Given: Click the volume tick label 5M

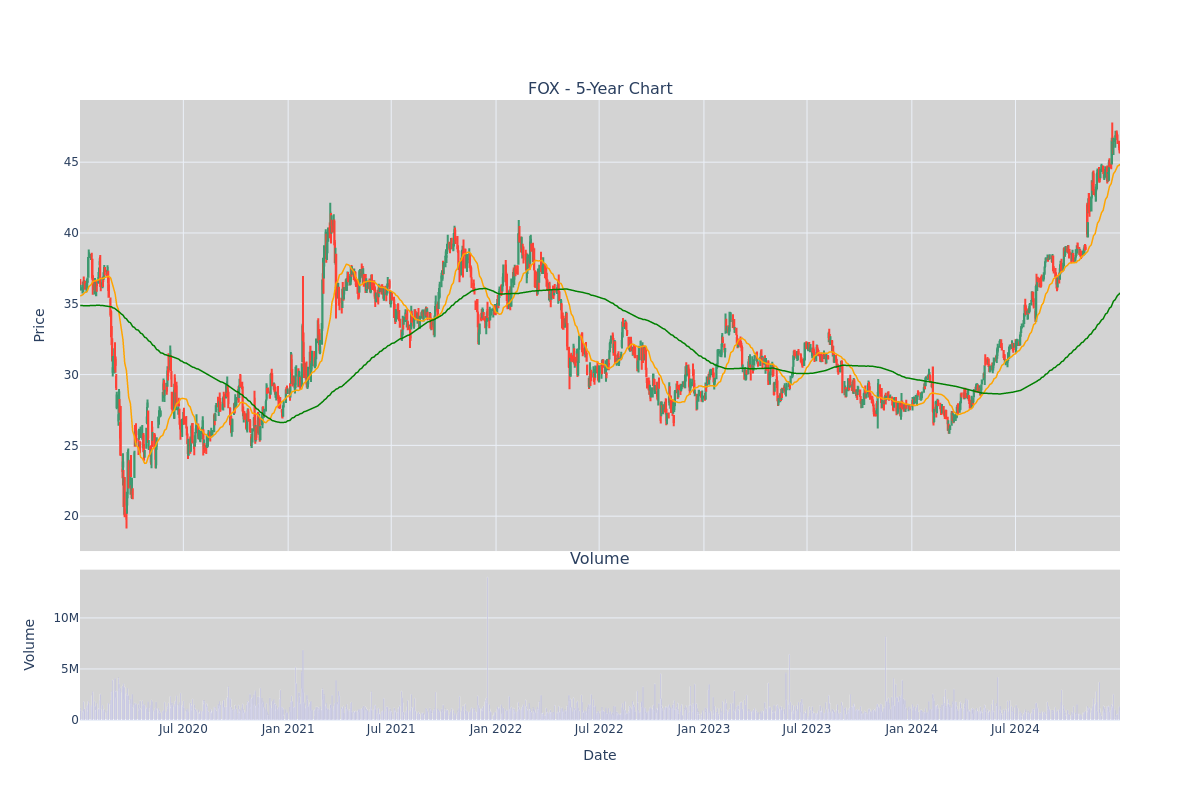Looking at the screenshot, I should tap(70, 669).
